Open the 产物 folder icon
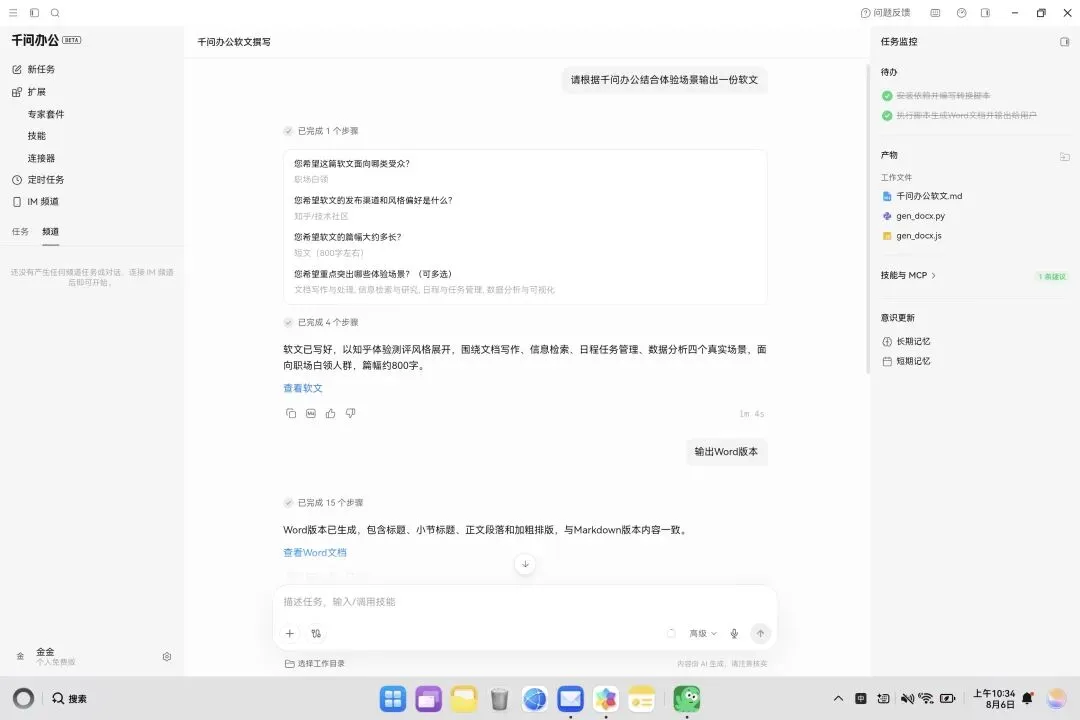This screenshot has height=720, width=1080. pos(1064,156)
